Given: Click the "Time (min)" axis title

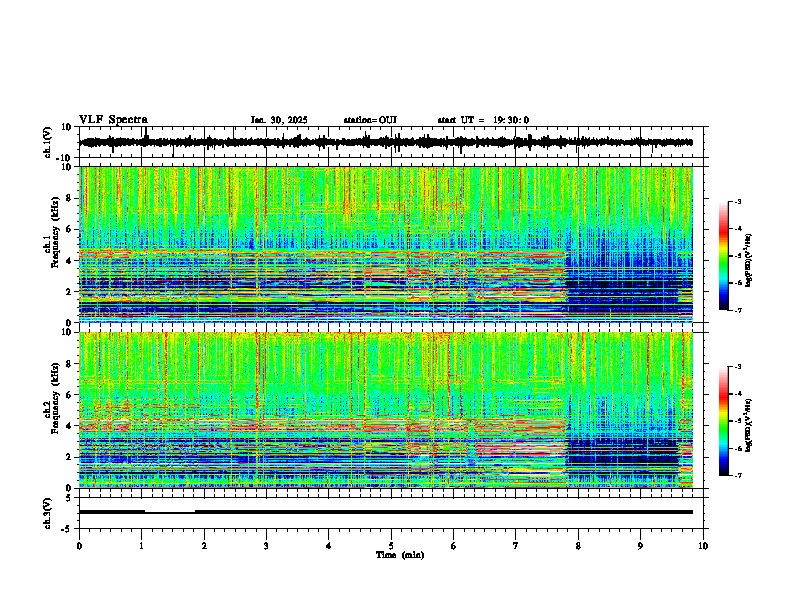Looking at the screenshot, I should [x=400, y=555].
